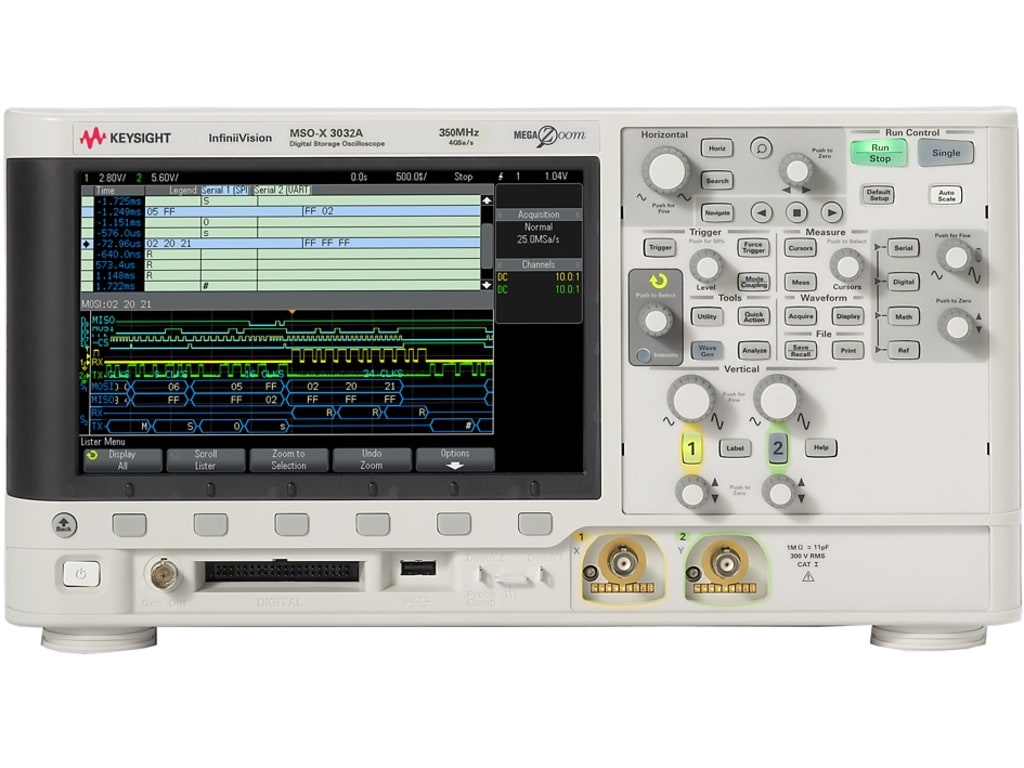Toggle channel 1 with the yellow key
This screenshot has width=1024, height=768.
(692, 448)
